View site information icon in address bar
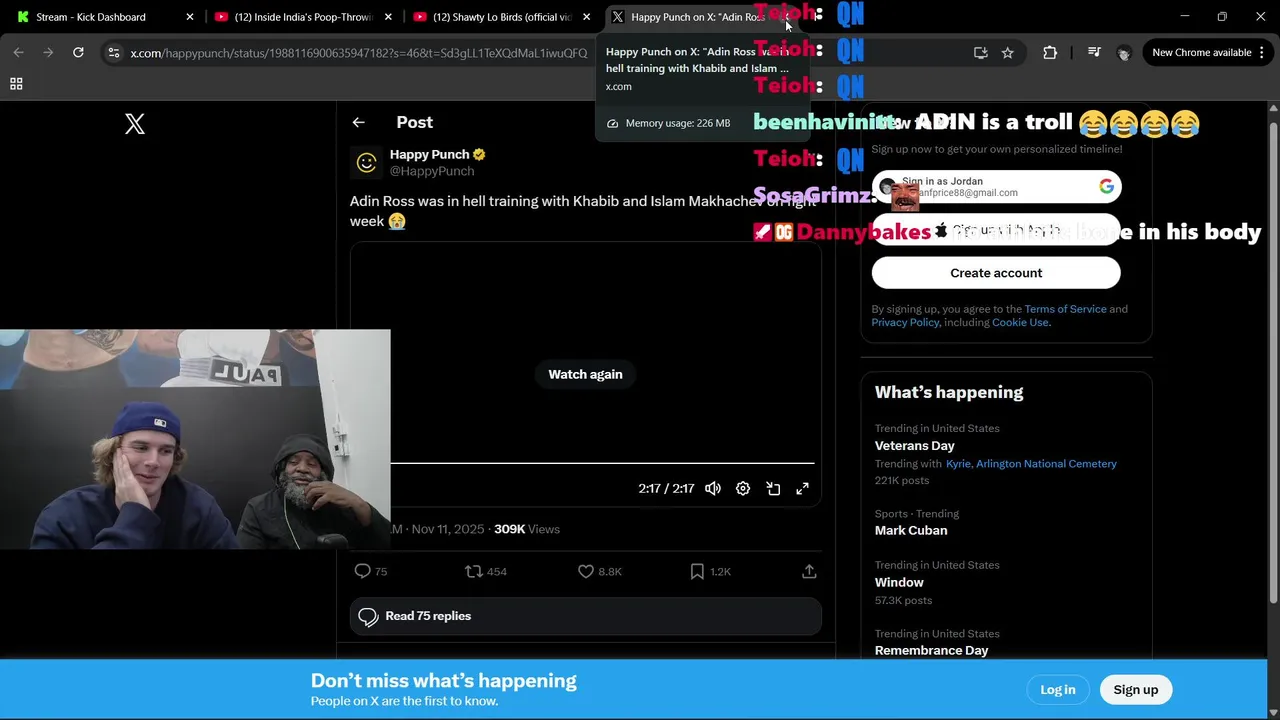1280x720 pixels. click(x=113, y=53)
